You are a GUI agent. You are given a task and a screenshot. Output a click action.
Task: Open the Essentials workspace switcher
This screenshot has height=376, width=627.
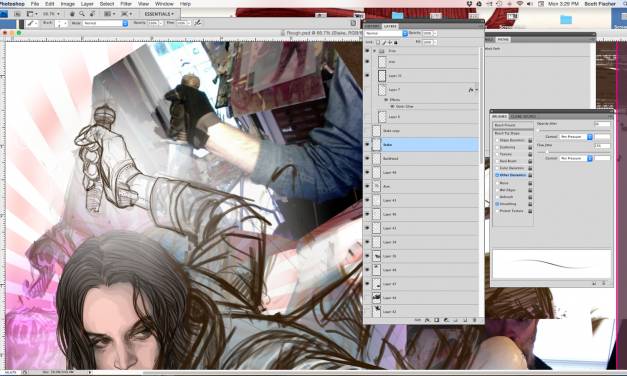159,14
